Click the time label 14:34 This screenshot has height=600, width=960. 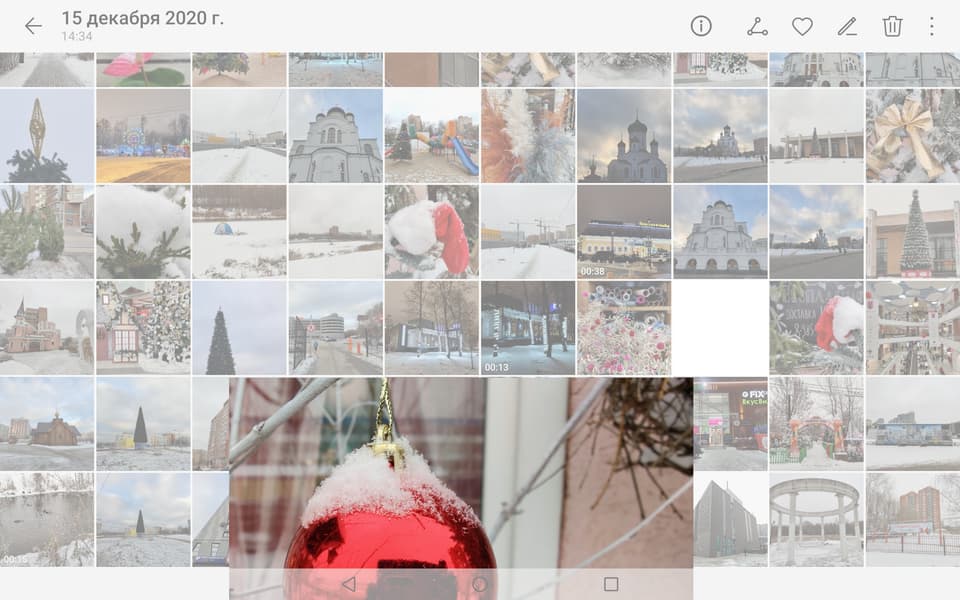tap(77, 36)
